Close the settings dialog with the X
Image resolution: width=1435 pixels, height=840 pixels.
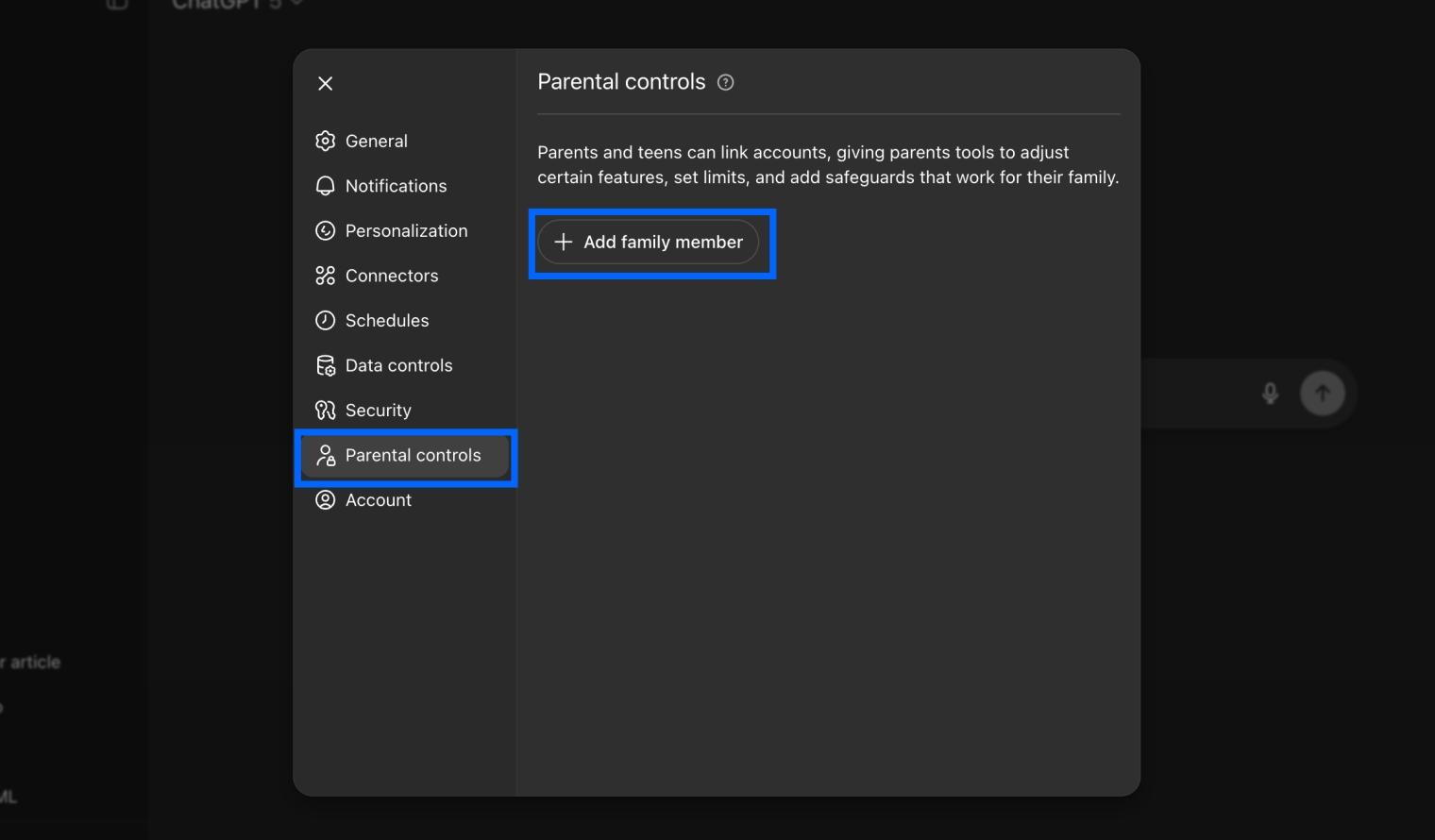tap(325, 83)
